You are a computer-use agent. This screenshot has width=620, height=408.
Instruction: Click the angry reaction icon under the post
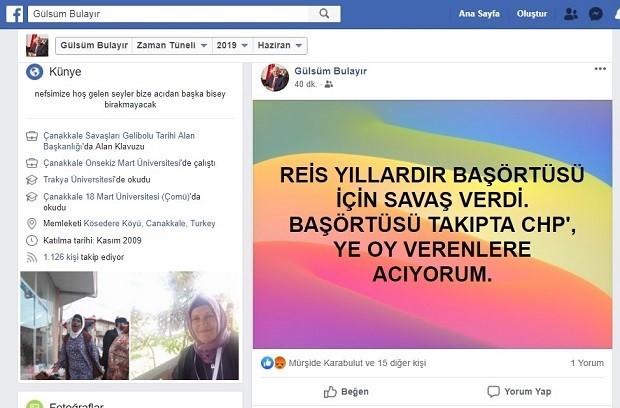280,363
